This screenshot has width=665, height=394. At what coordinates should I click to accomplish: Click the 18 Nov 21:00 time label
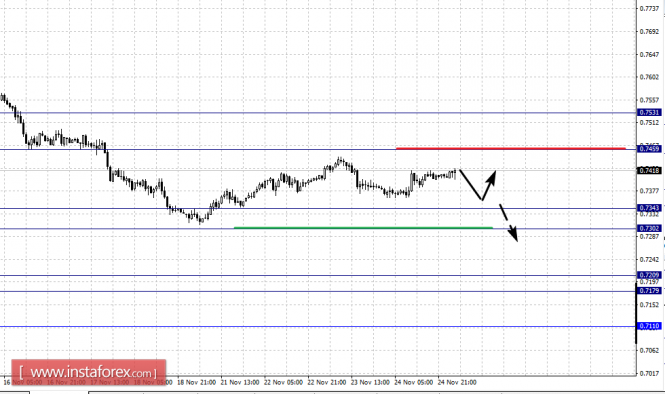pos(196,382)
